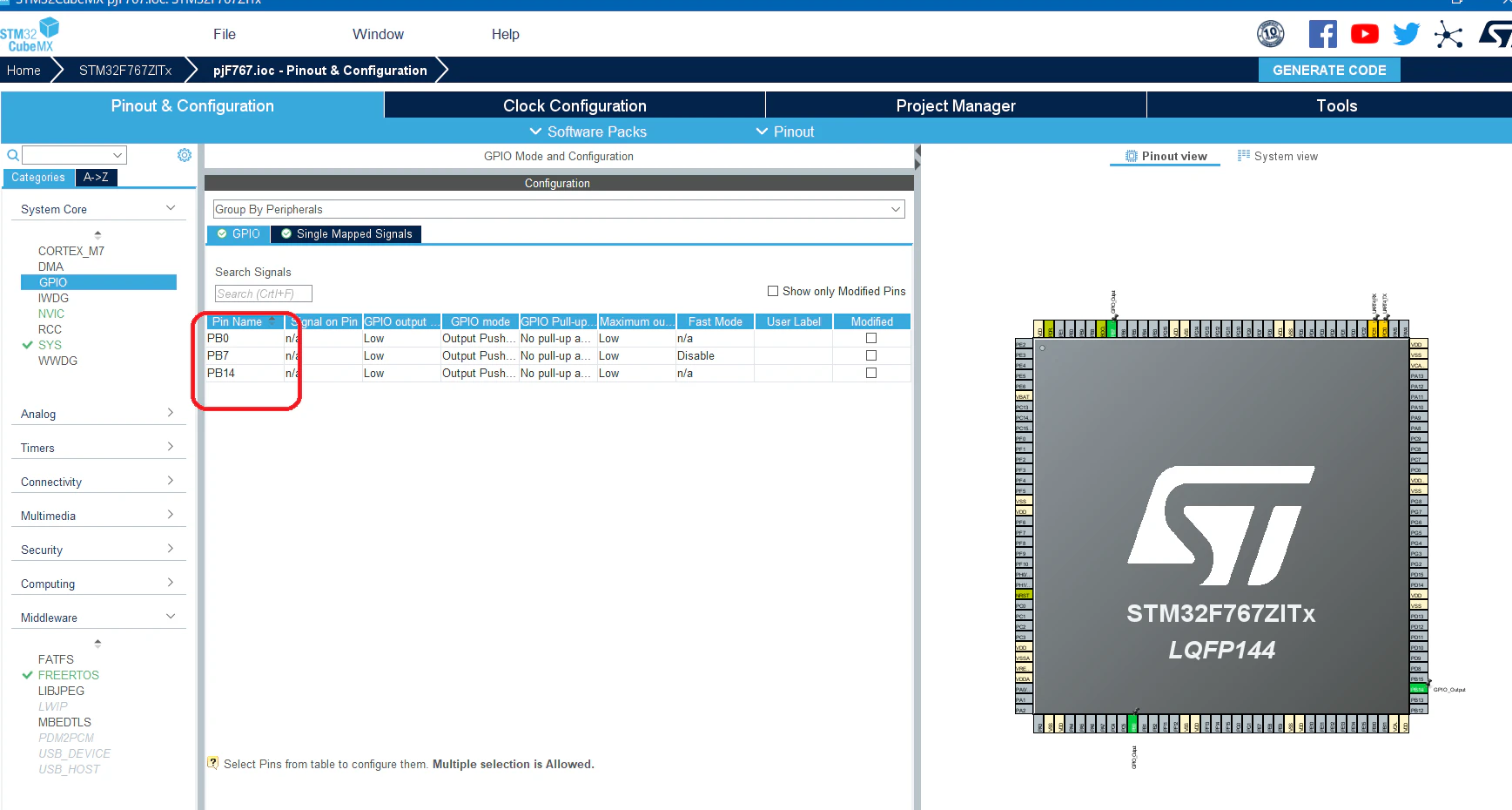Select GPIO in System Core list
This screenshot has height=810, width=1512.
(x=98, y=282)
